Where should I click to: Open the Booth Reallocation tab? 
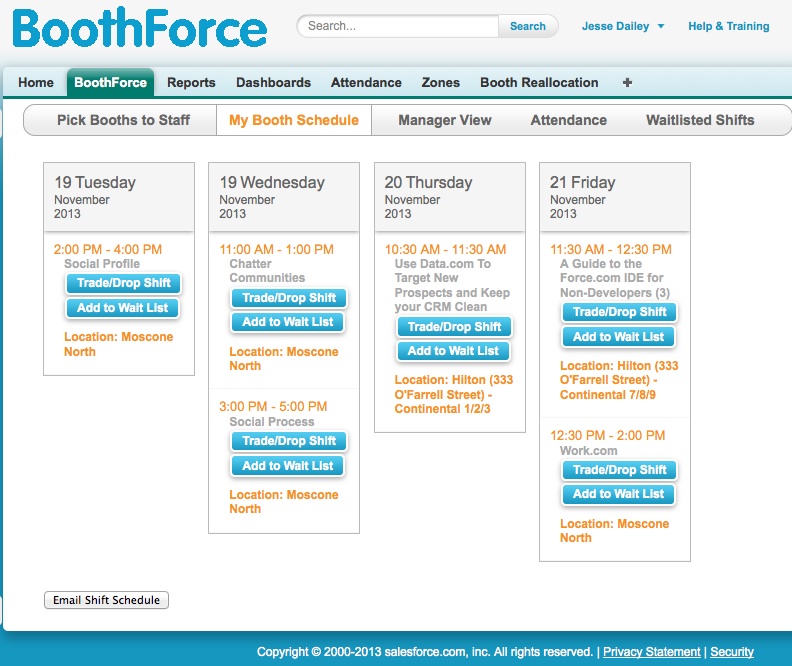(539, 83)
